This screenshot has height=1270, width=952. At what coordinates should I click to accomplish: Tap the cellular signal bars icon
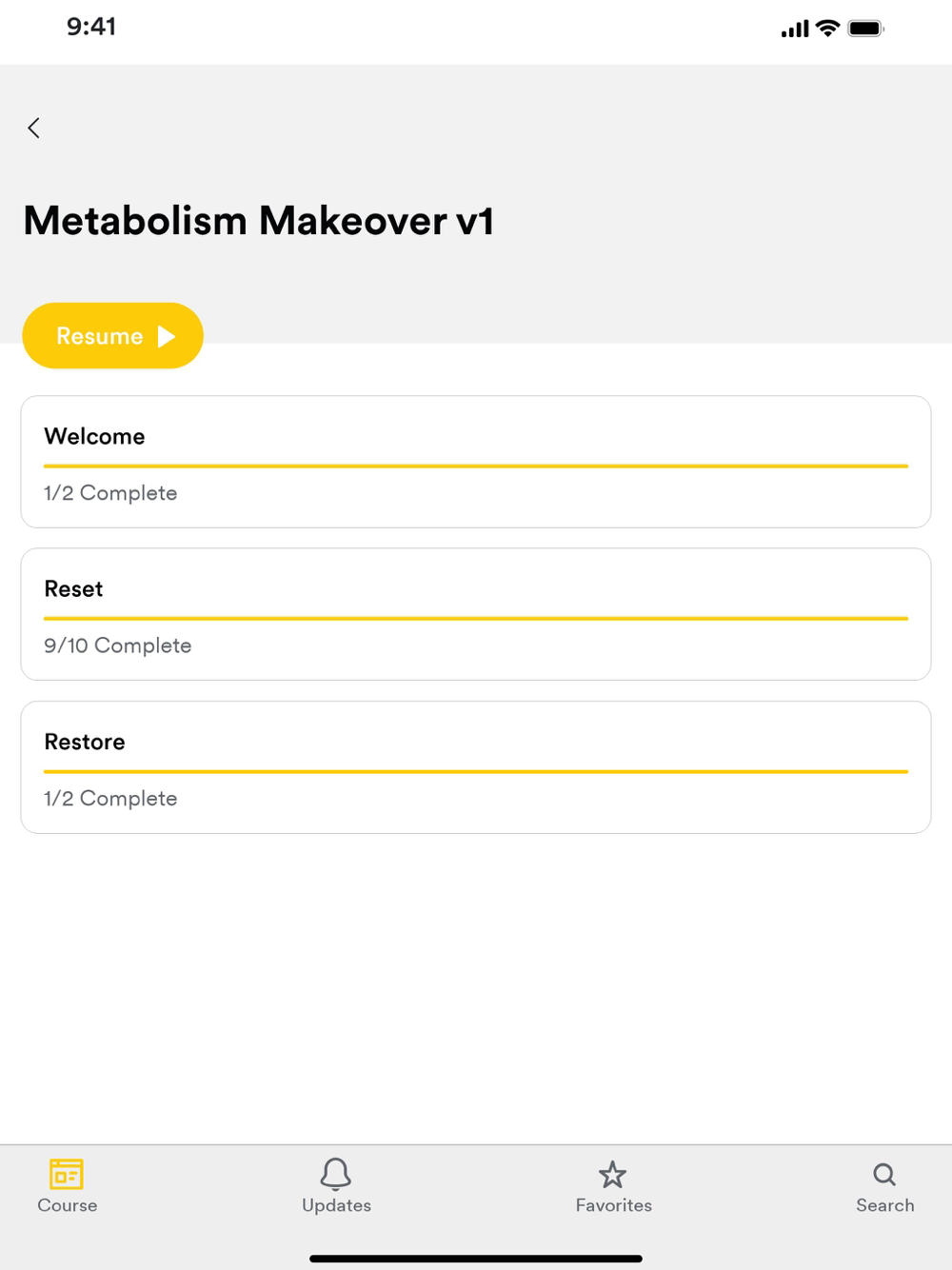click(795, 30)
